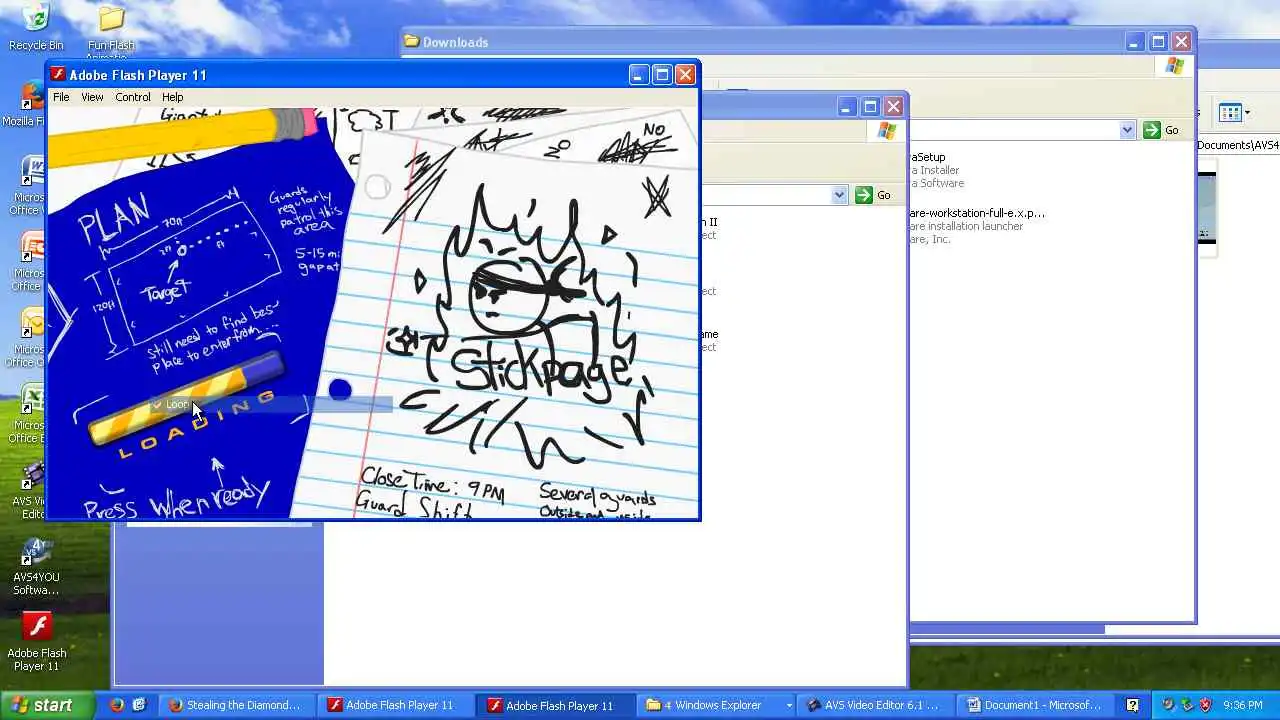Viewport: 1280px width, 720px height.
Task: Switch to AVS Video Editor 6.1 taskbar button
Action: tap(877, 705)
